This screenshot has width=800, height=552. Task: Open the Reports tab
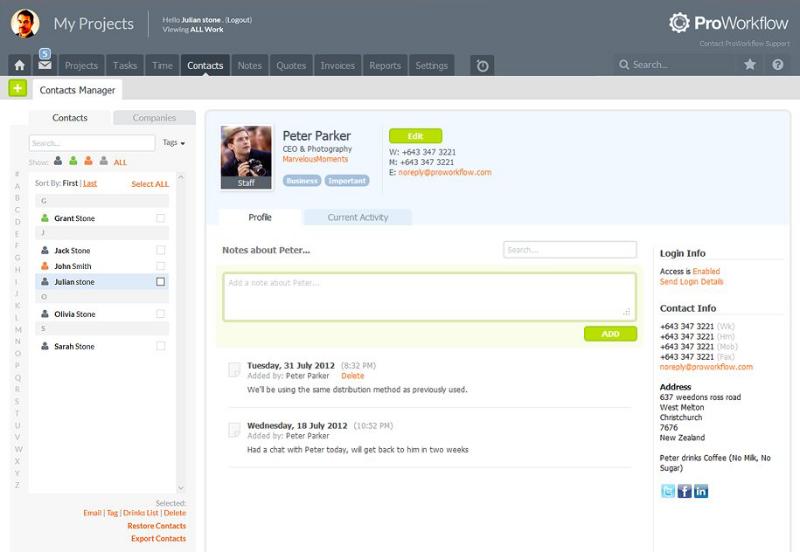[x=385, y=65]
